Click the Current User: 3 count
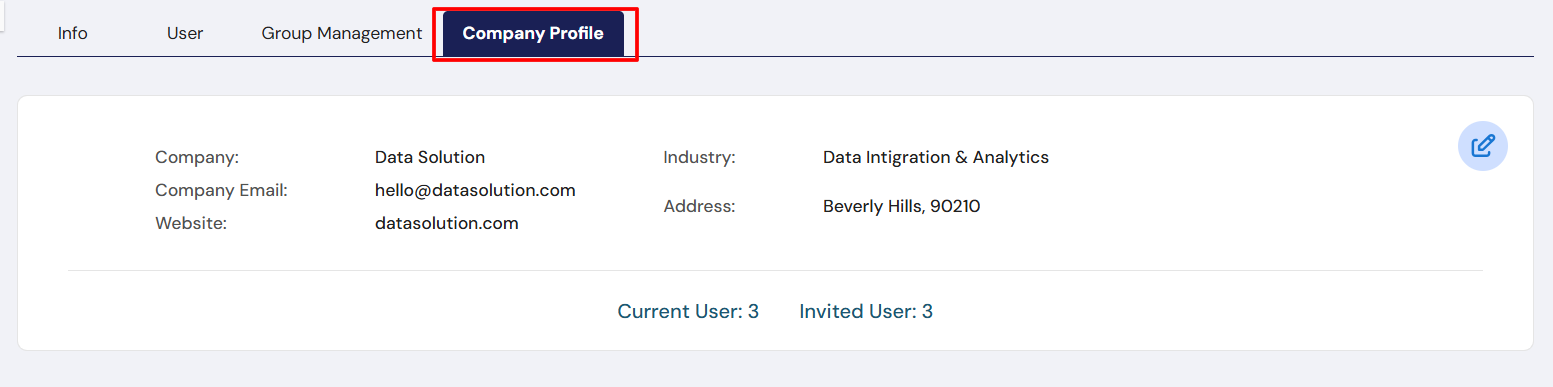The height and width of the screenshot is (387, 1553). (688, 311)
